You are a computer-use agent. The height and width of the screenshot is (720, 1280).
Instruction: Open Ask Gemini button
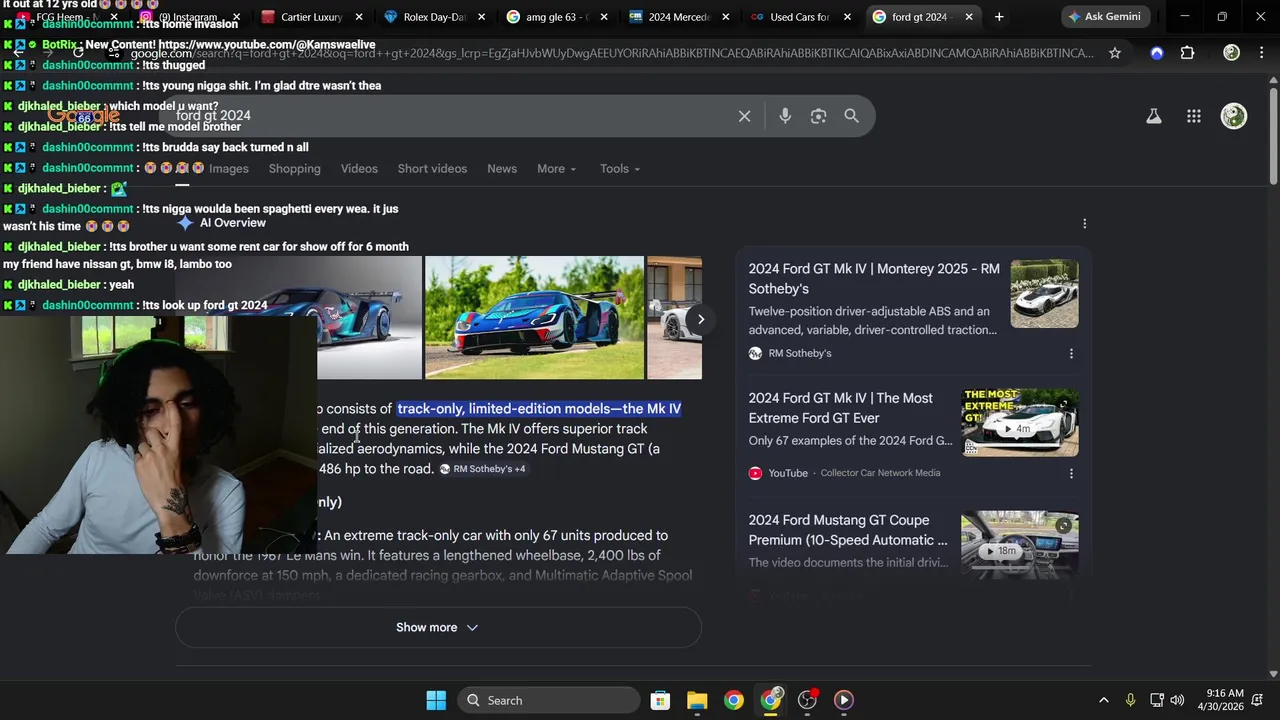click(x=1104, y=17)
